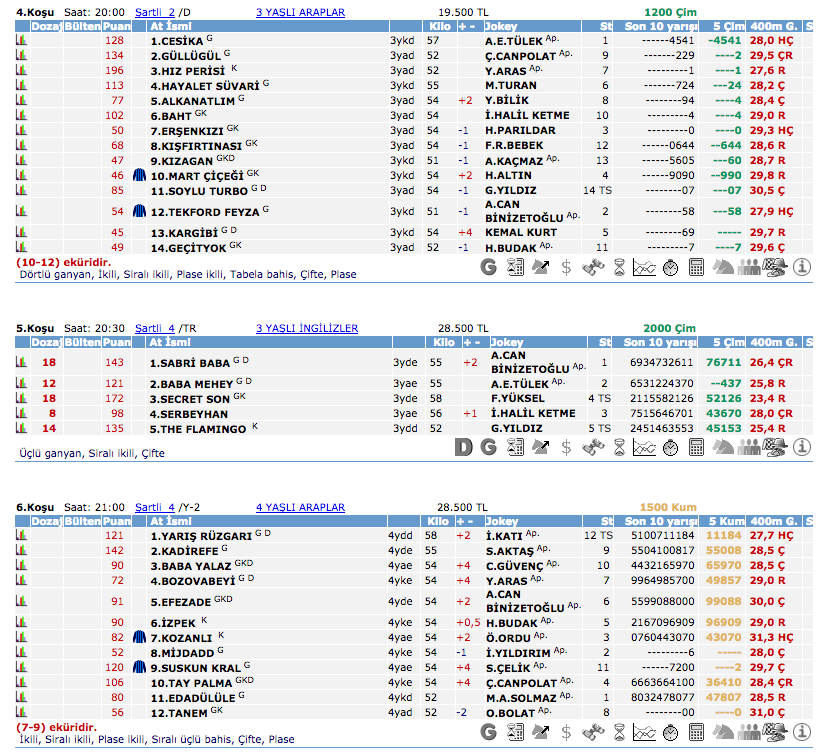Screen dimensions: 831x755
Task: Open the 3 YAŞLI İNGİLİZLER link
Action: click(306, 328)
